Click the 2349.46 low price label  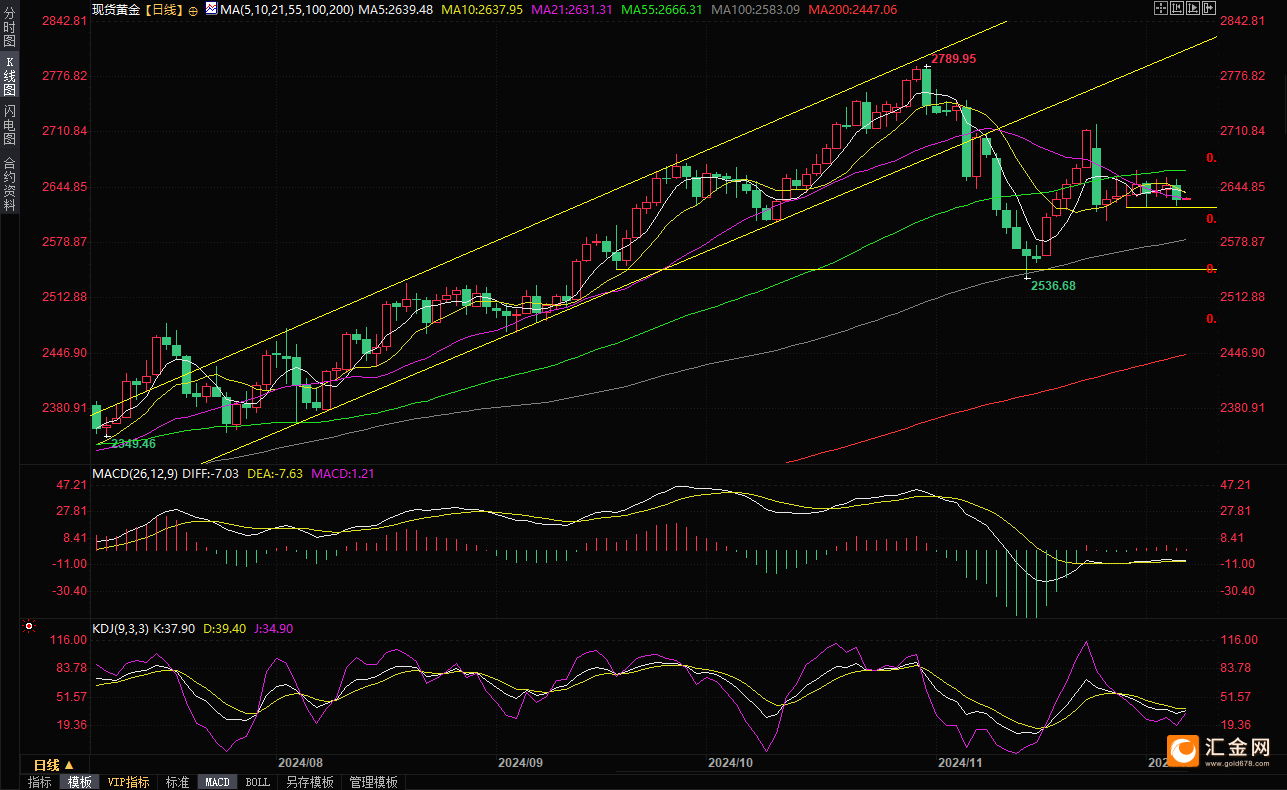(x=133, y=443)
